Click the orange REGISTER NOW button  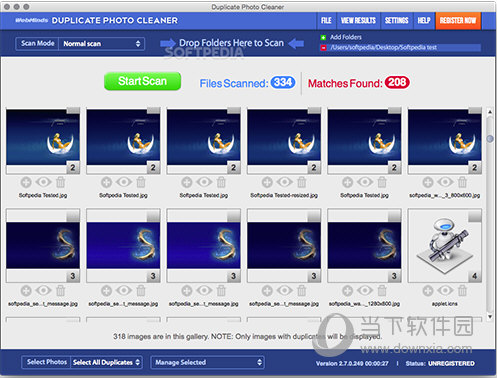click(458, 21)
